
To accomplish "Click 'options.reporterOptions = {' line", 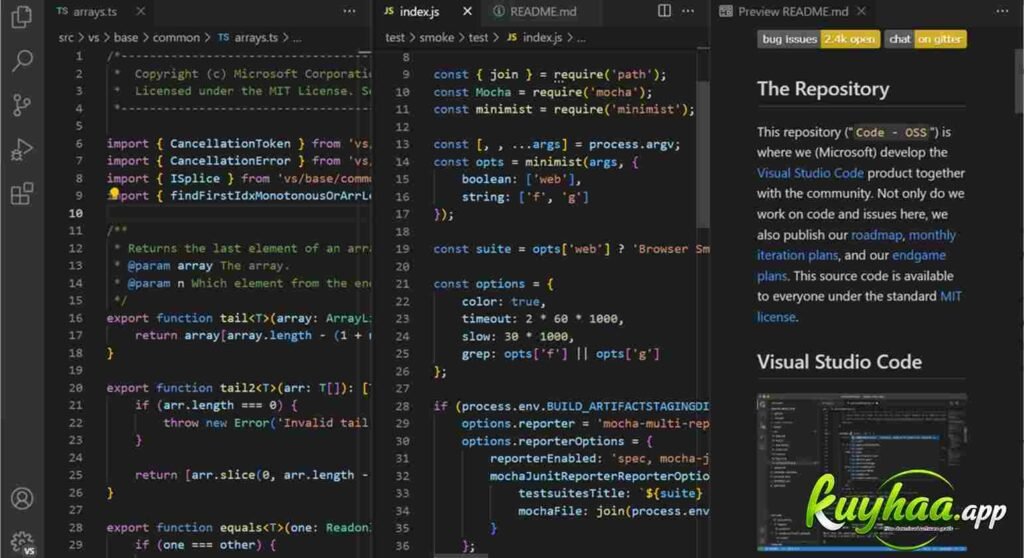I will click(556, 441).
